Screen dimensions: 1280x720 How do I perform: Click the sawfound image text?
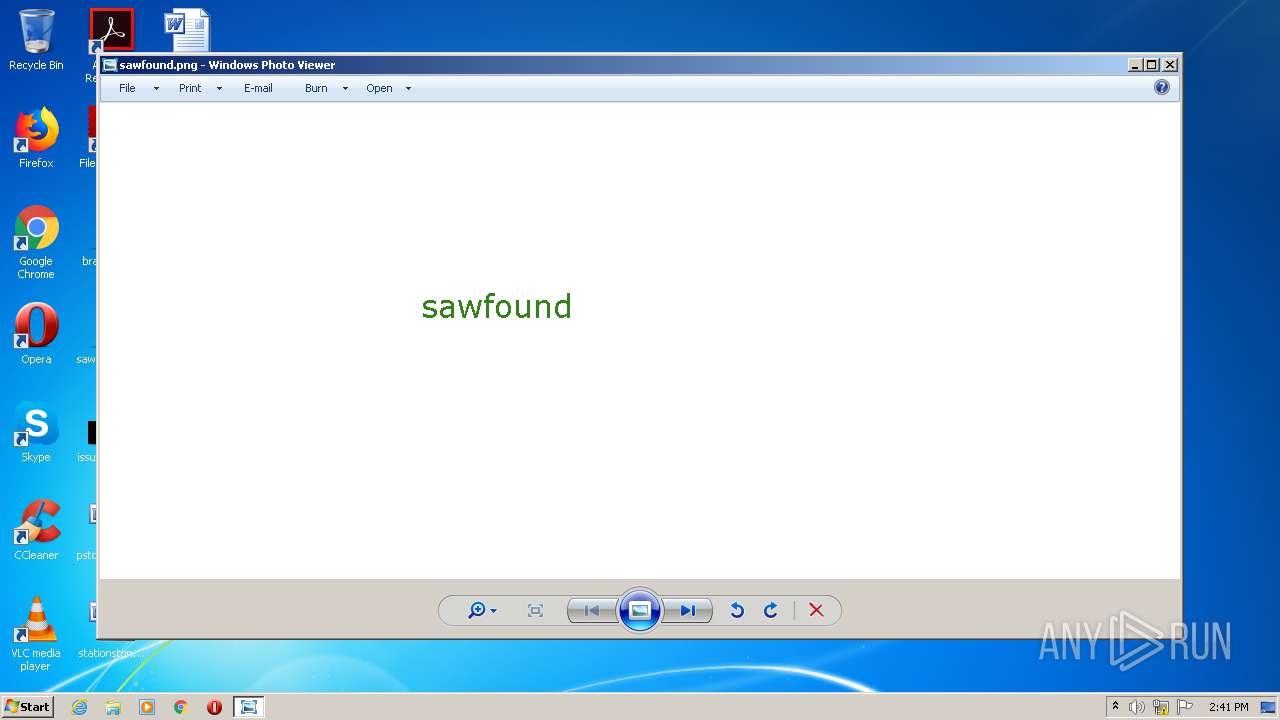click(x=496, y=306)
